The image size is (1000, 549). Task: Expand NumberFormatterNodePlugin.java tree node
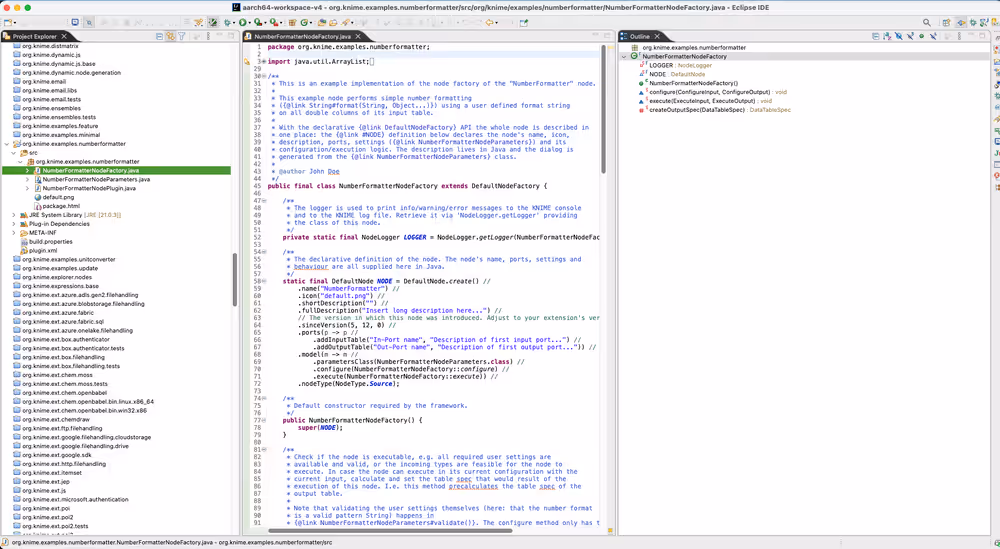tap(27, 189)
